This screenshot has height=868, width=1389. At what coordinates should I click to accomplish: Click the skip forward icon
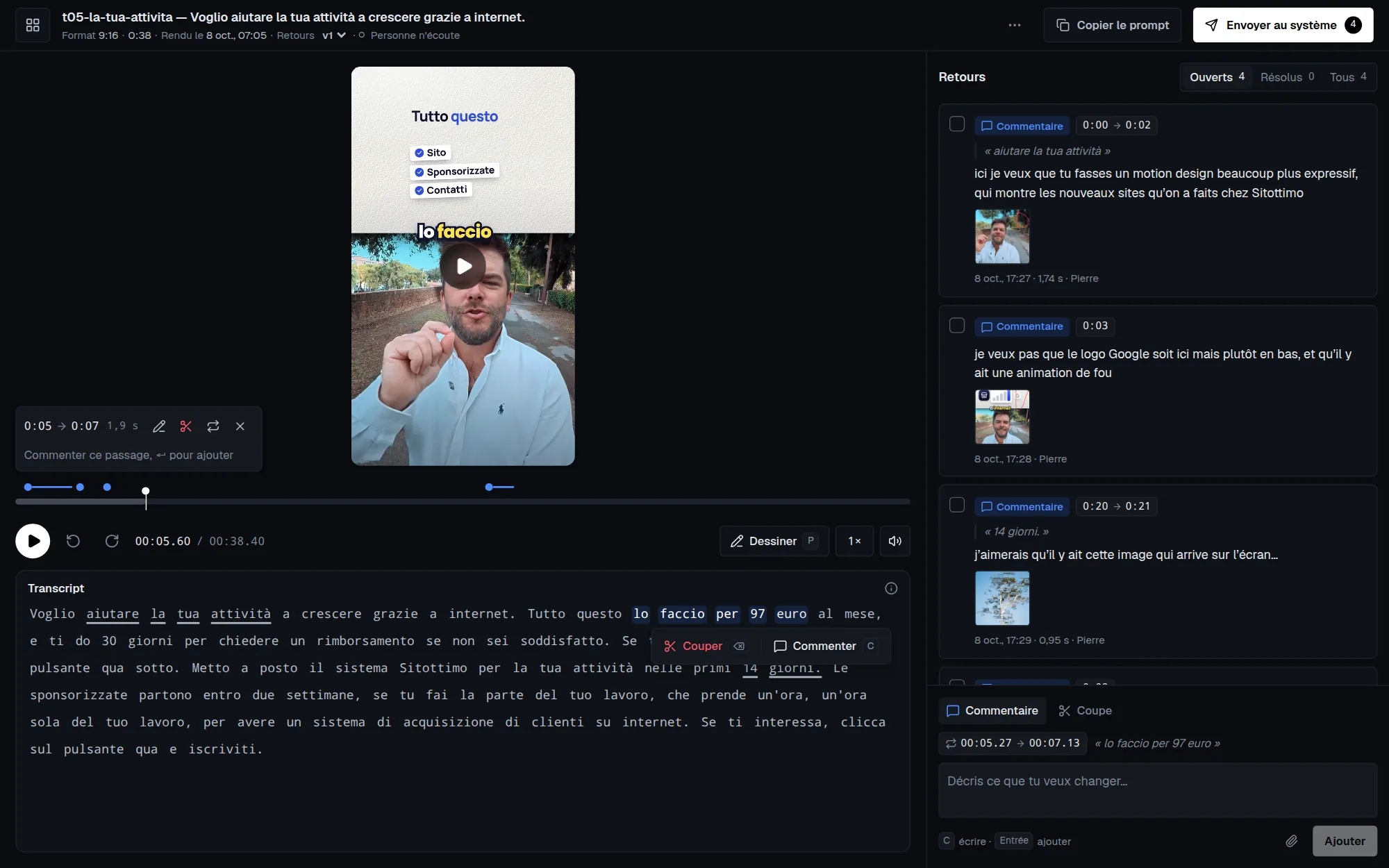[112, 541]
